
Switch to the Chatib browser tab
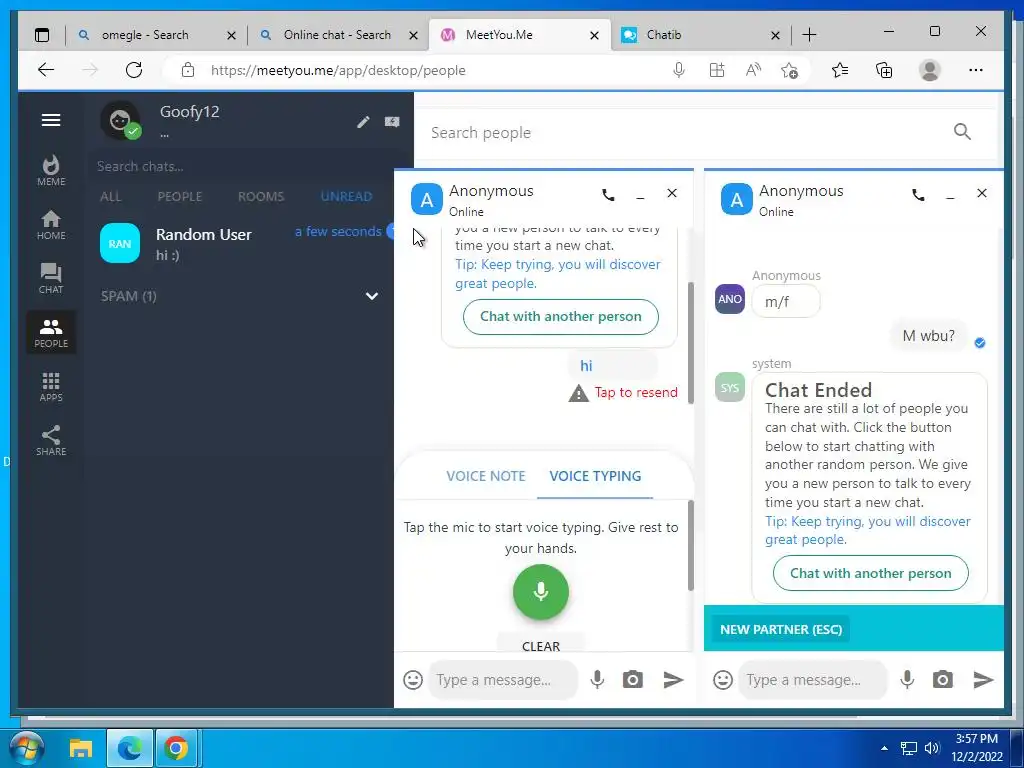pyautogui.click(x=701, y=35)
